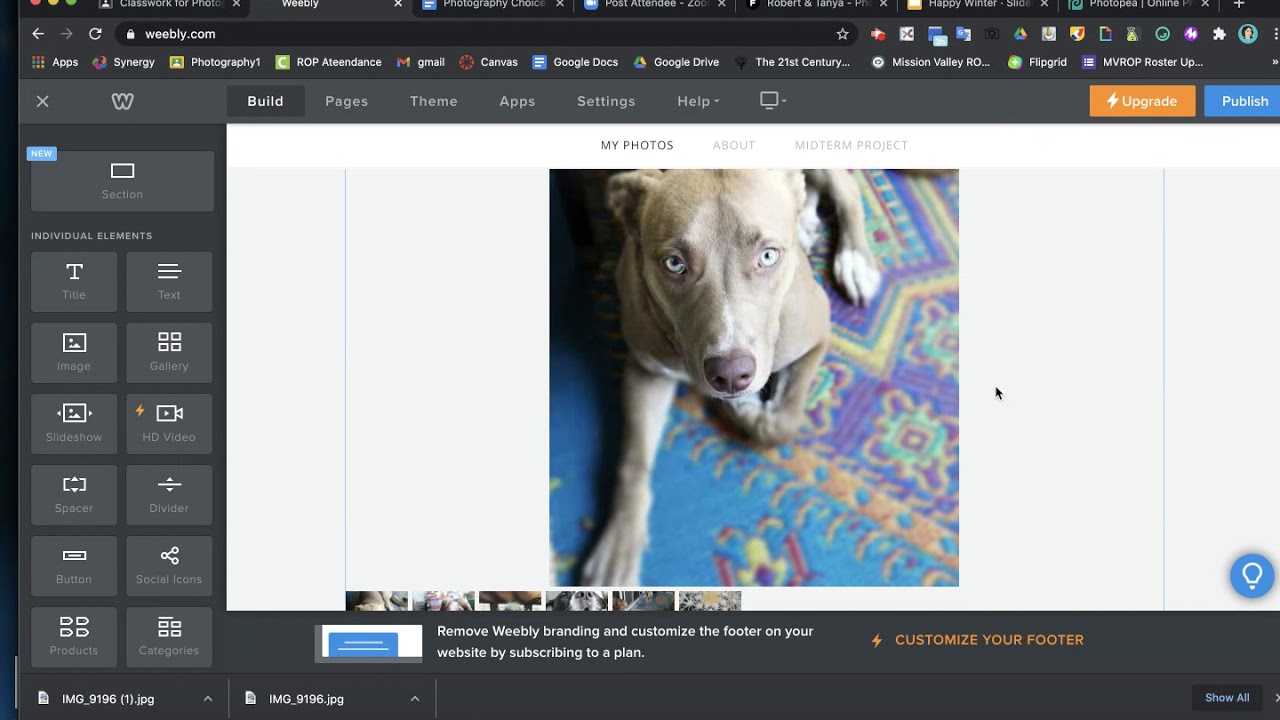Publish the website

(x=1244, y=101)
